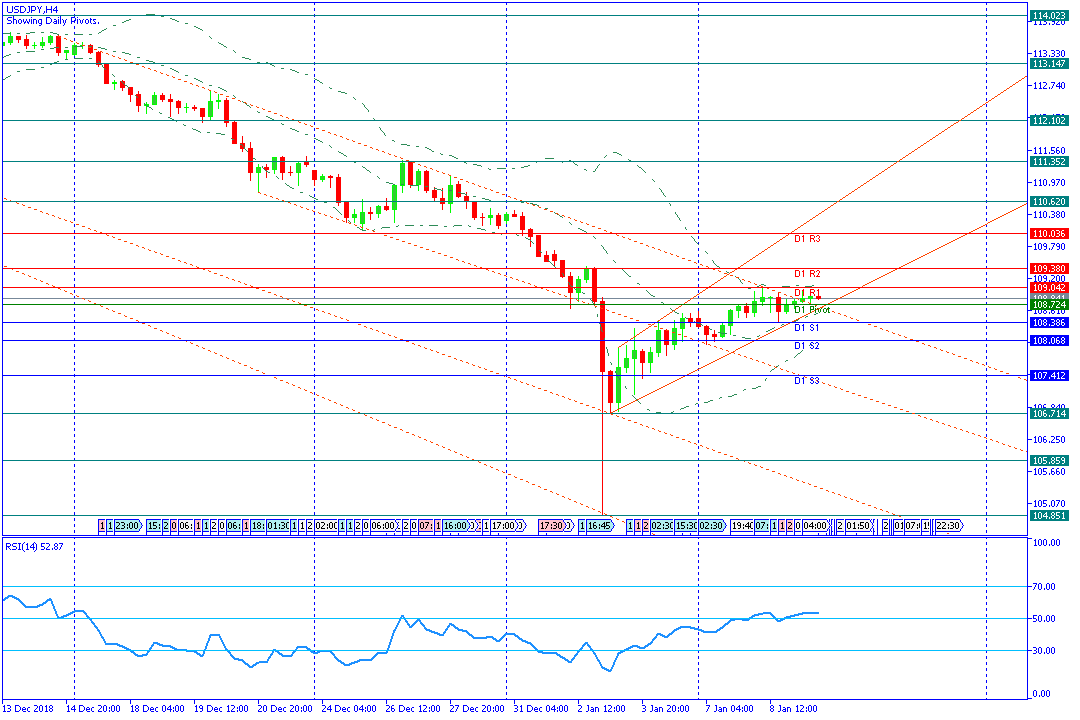Click the D1 R3 pivot label

807,239
